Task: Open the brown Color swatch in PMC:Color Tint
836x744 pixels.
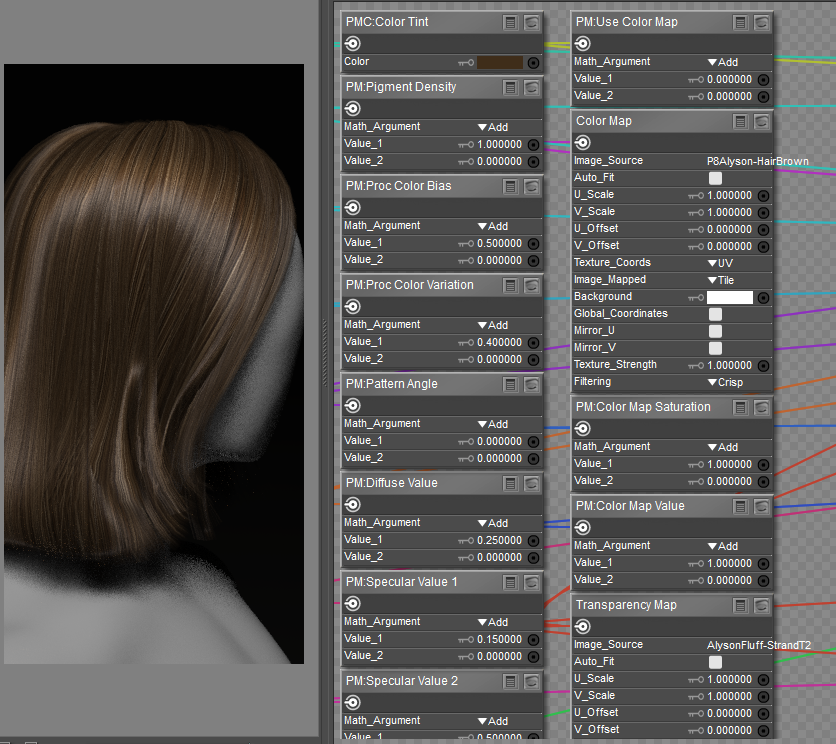Action: tap(500, 62)
